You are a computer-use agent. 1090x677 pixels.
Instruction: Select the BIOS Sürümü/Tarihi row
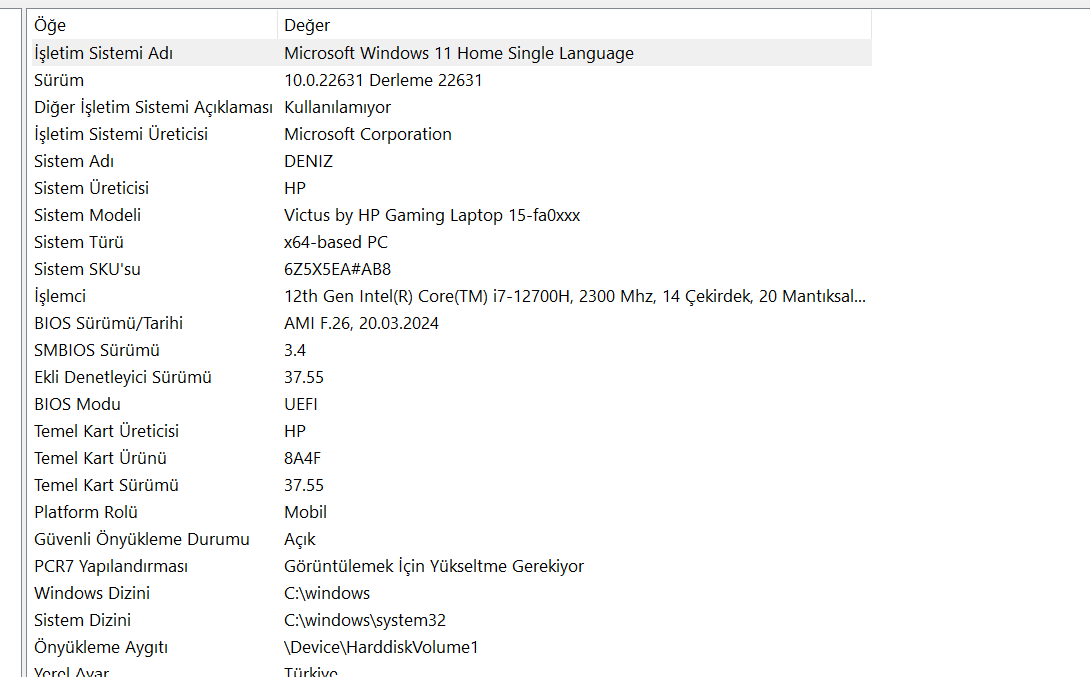[108, 323]
